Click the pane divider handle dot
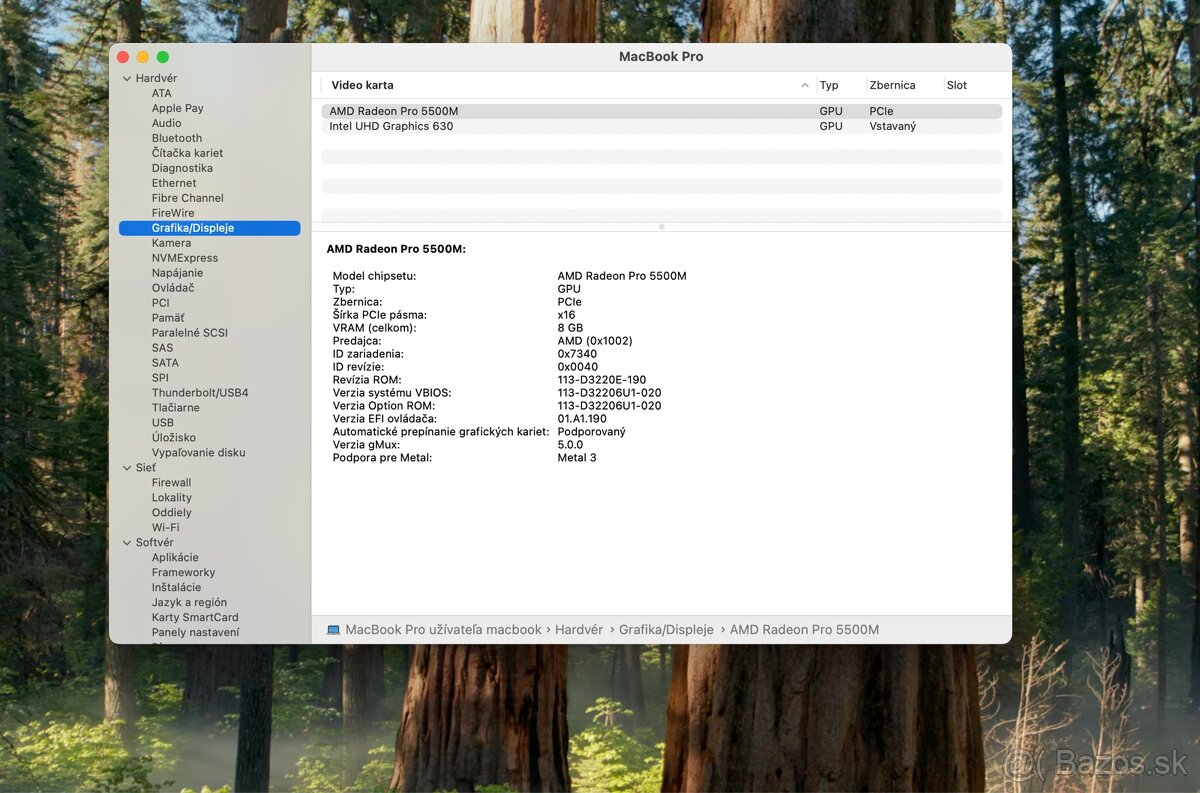 coord(661,227)
